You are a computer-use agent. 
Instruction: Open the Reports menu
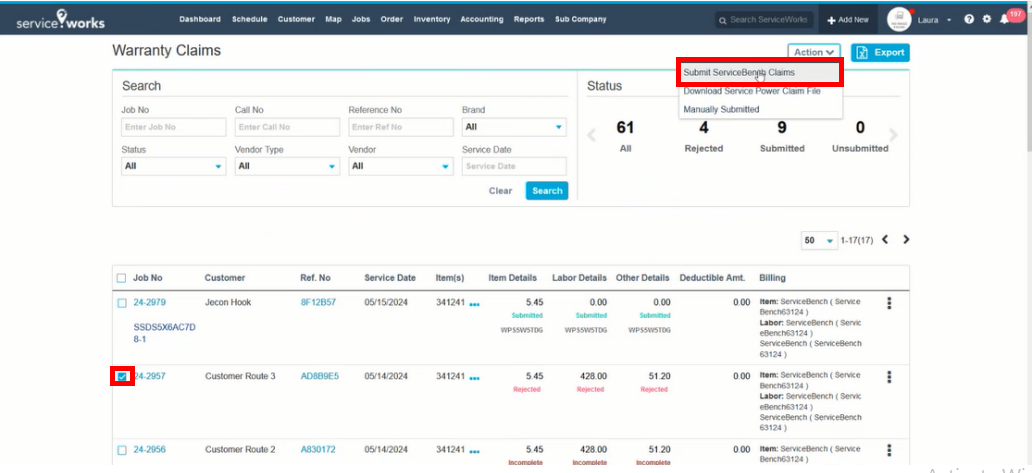point(529,20)
